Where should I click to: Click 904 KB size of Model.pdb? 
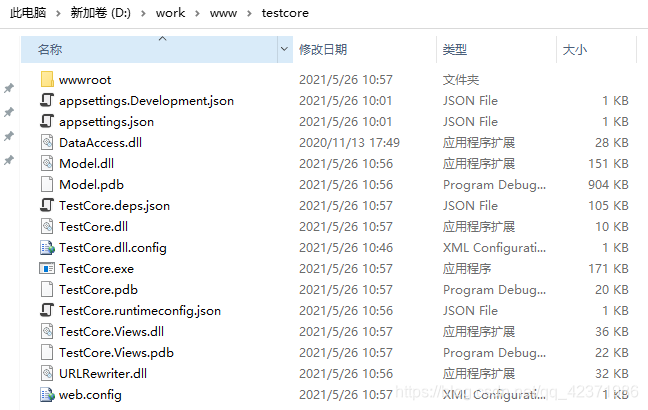click(x=608, y=185)
